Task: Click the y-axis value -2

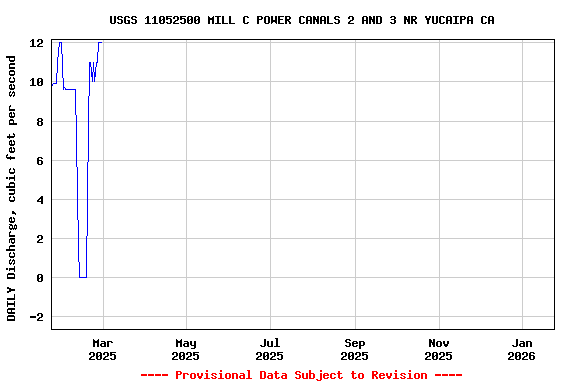Action: click(x=36, y=317)
